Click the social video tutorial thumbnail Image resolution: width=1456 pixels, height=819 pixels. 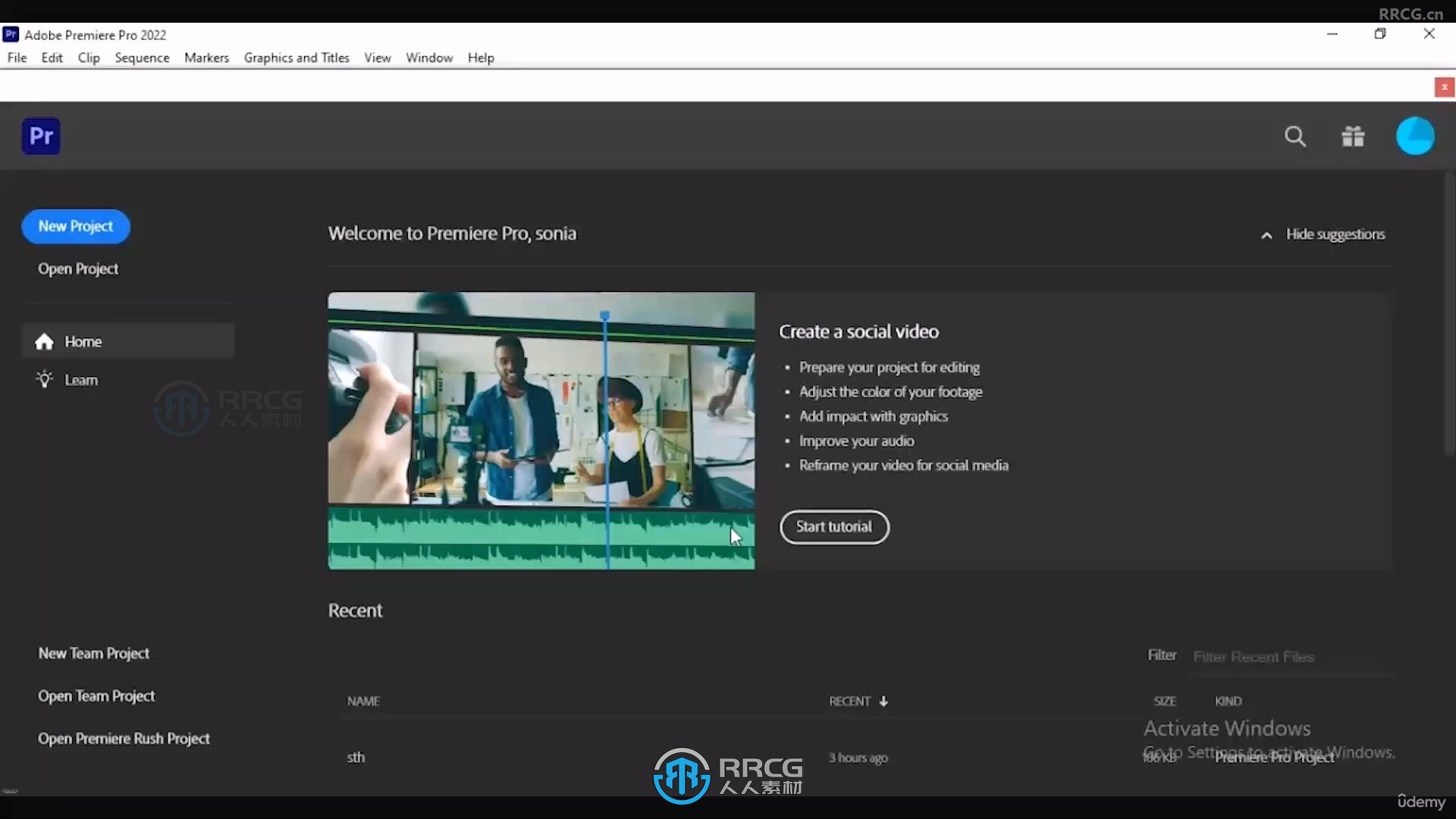coord(541,431)
